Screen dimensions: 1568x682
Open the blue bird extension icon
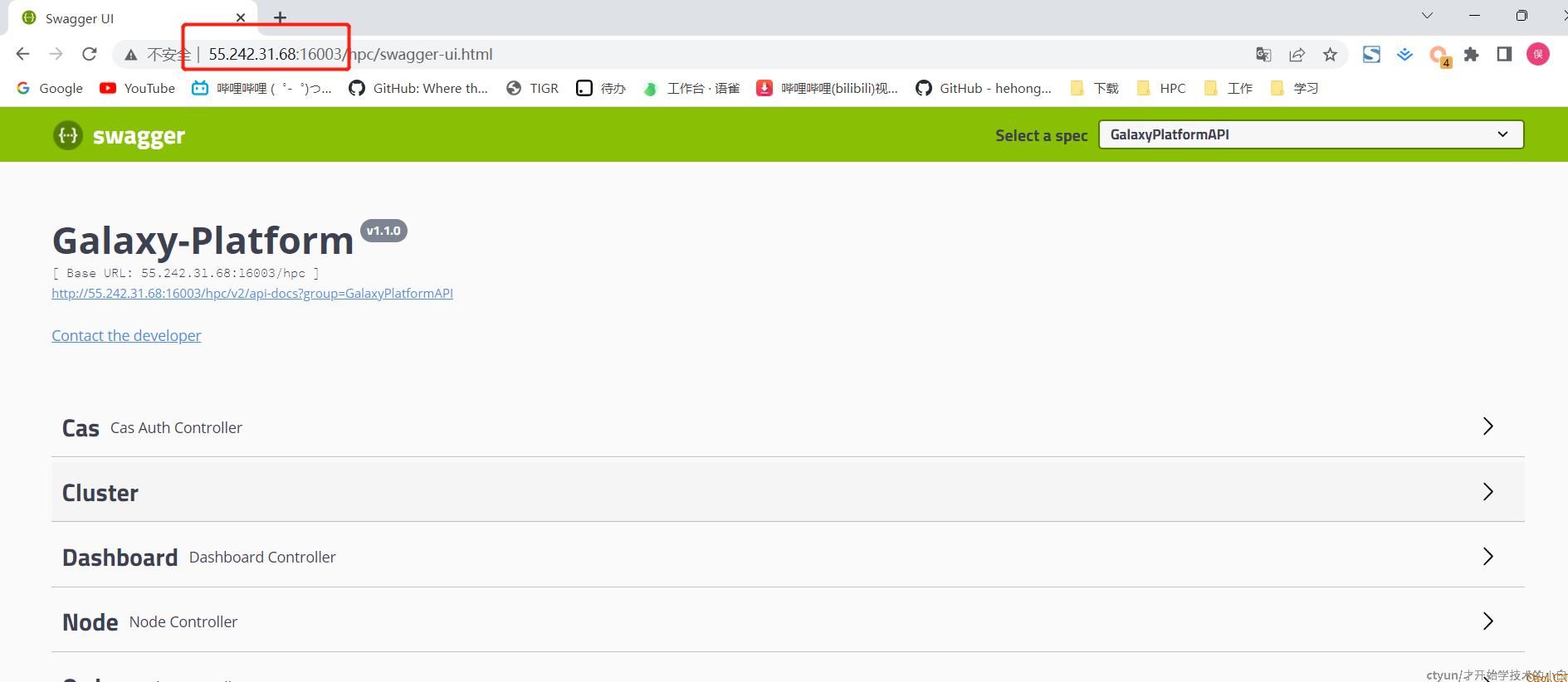point(1404,55)
